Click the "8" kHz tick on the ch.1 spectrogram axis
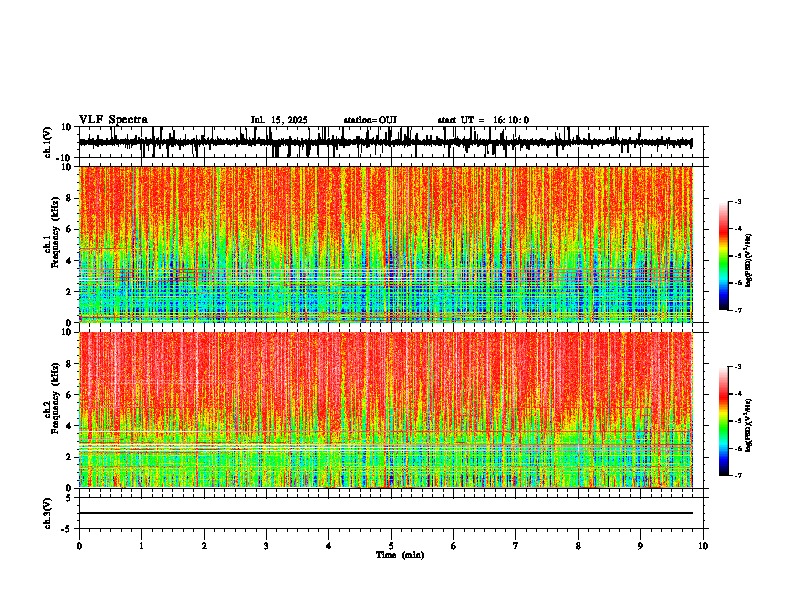Viewport: 792px width, 612px height. click(x=70, y=198)
